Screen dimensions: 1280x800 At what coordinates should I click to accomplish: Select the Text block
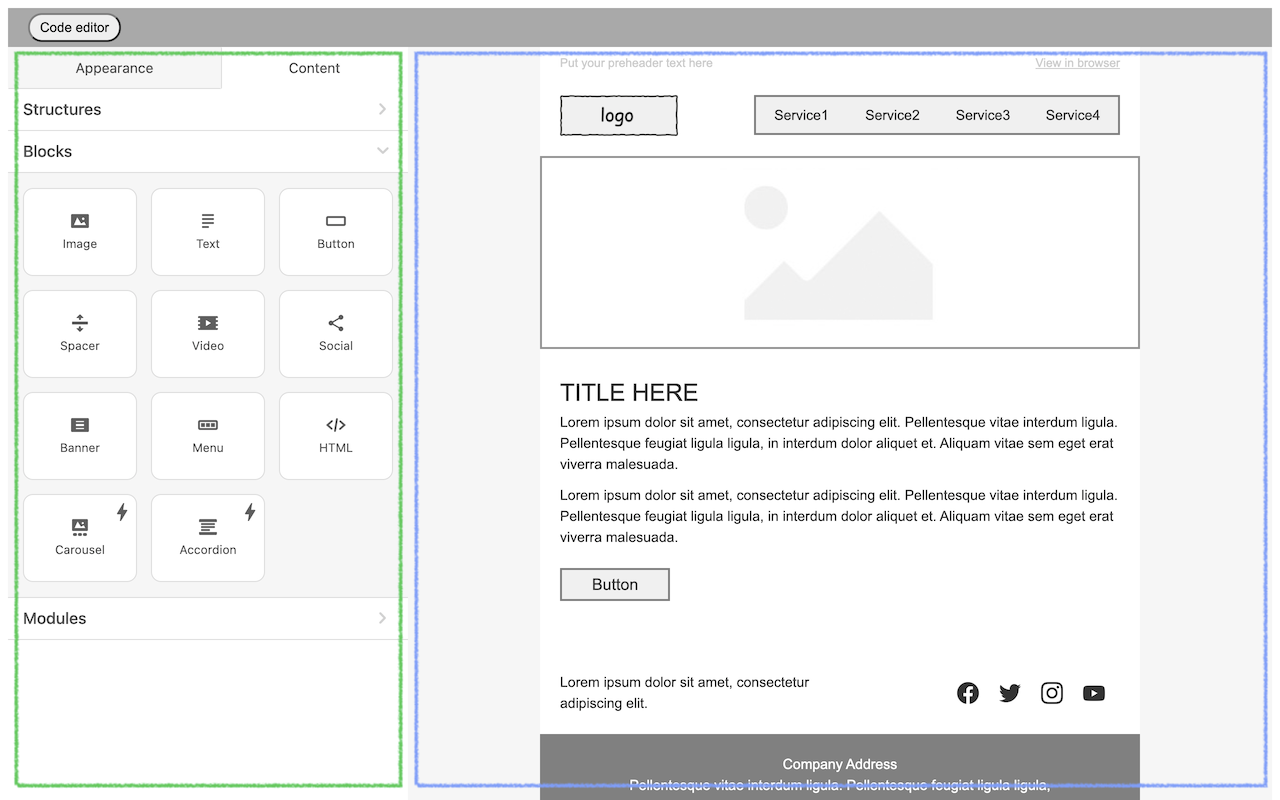coord(208,232)
